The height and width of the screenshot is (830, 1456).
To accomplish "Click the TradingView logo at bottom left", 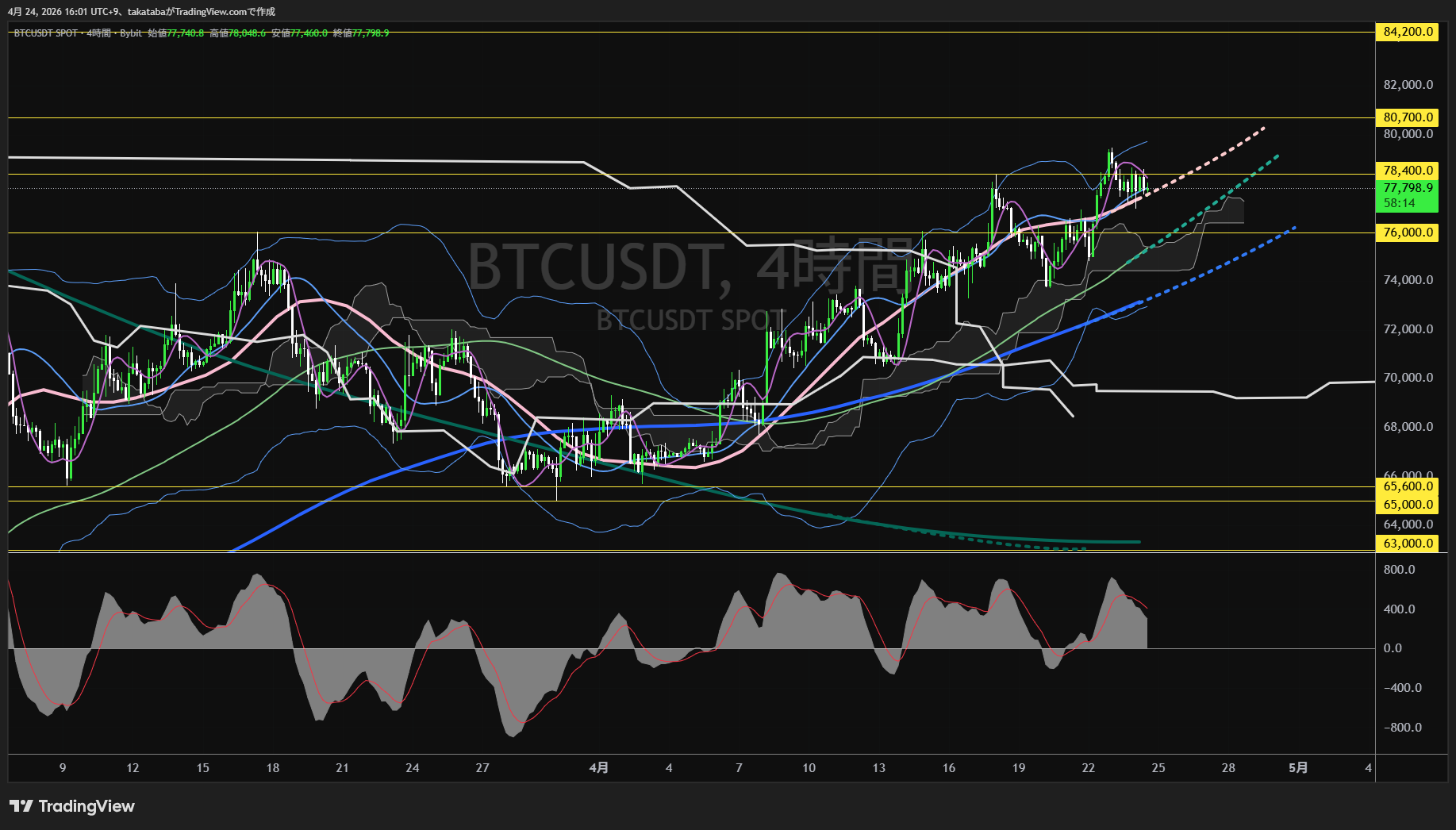I will [72, 806].
